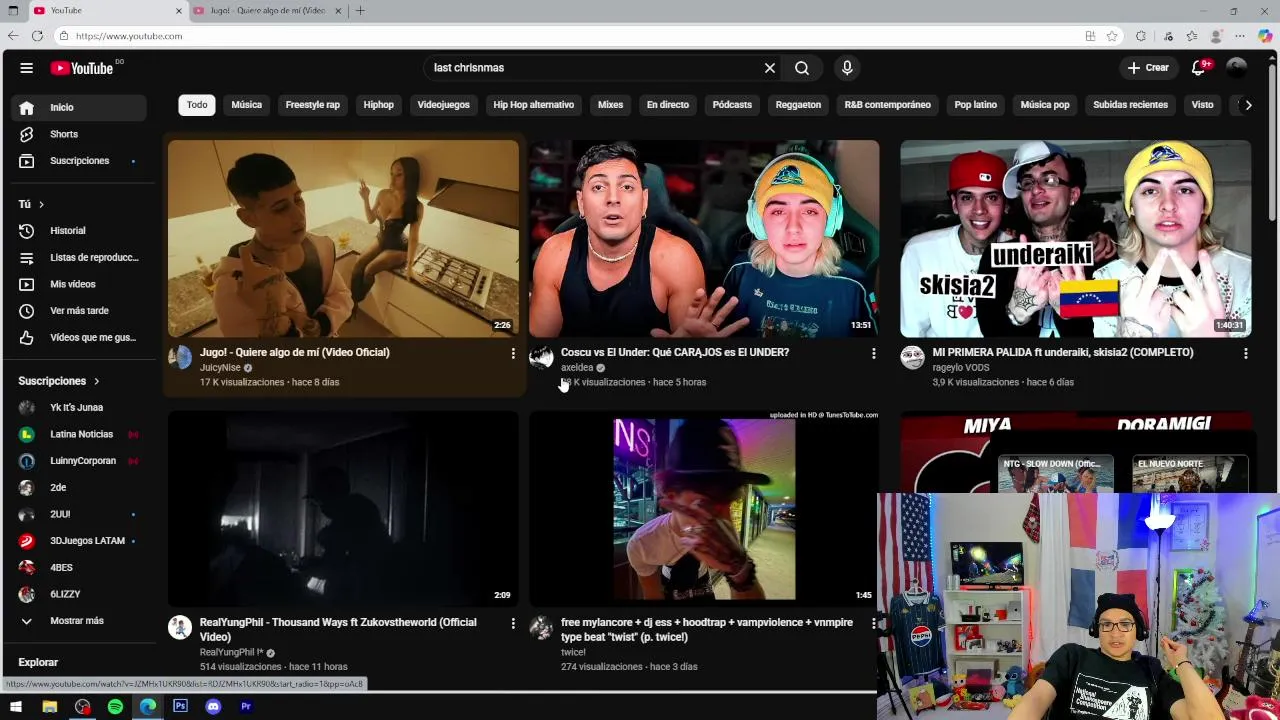Open the 3DJuegos LATAM subscription
The image size is (1280, 720).
click(x=80, y=541)
